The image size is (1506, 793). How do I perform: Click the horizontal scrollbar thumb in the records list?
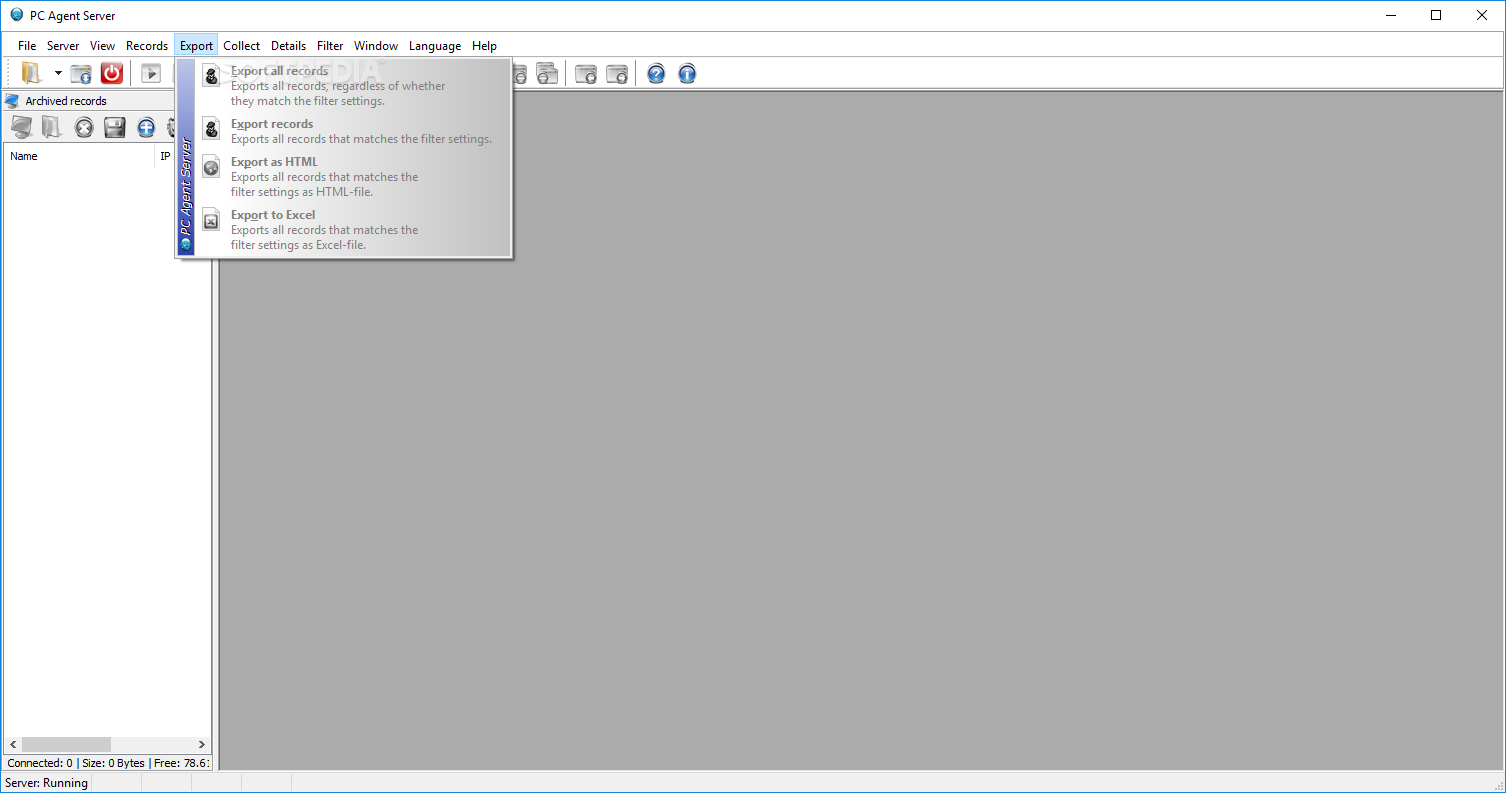click(x=66, y=745)
